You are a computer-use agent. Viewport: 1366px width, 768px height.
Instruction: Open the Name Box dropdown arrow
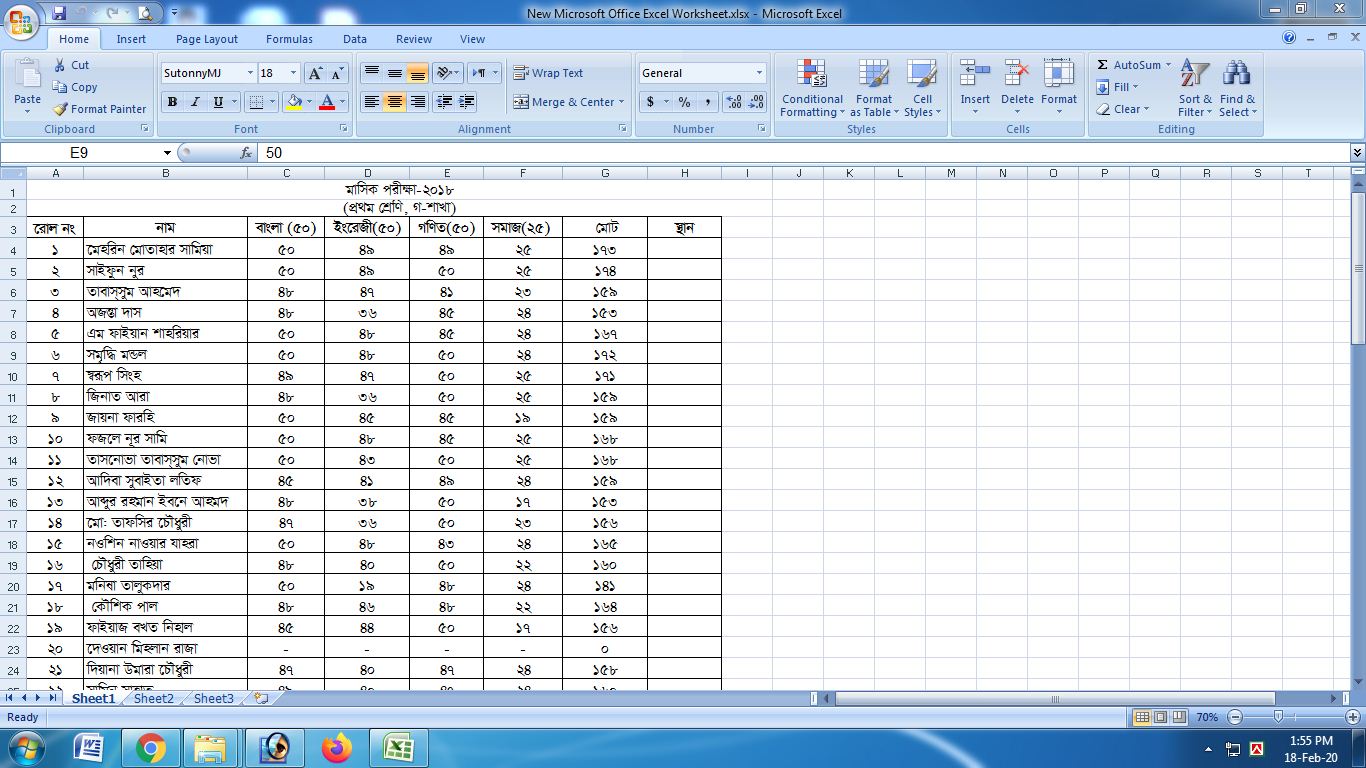167,153
